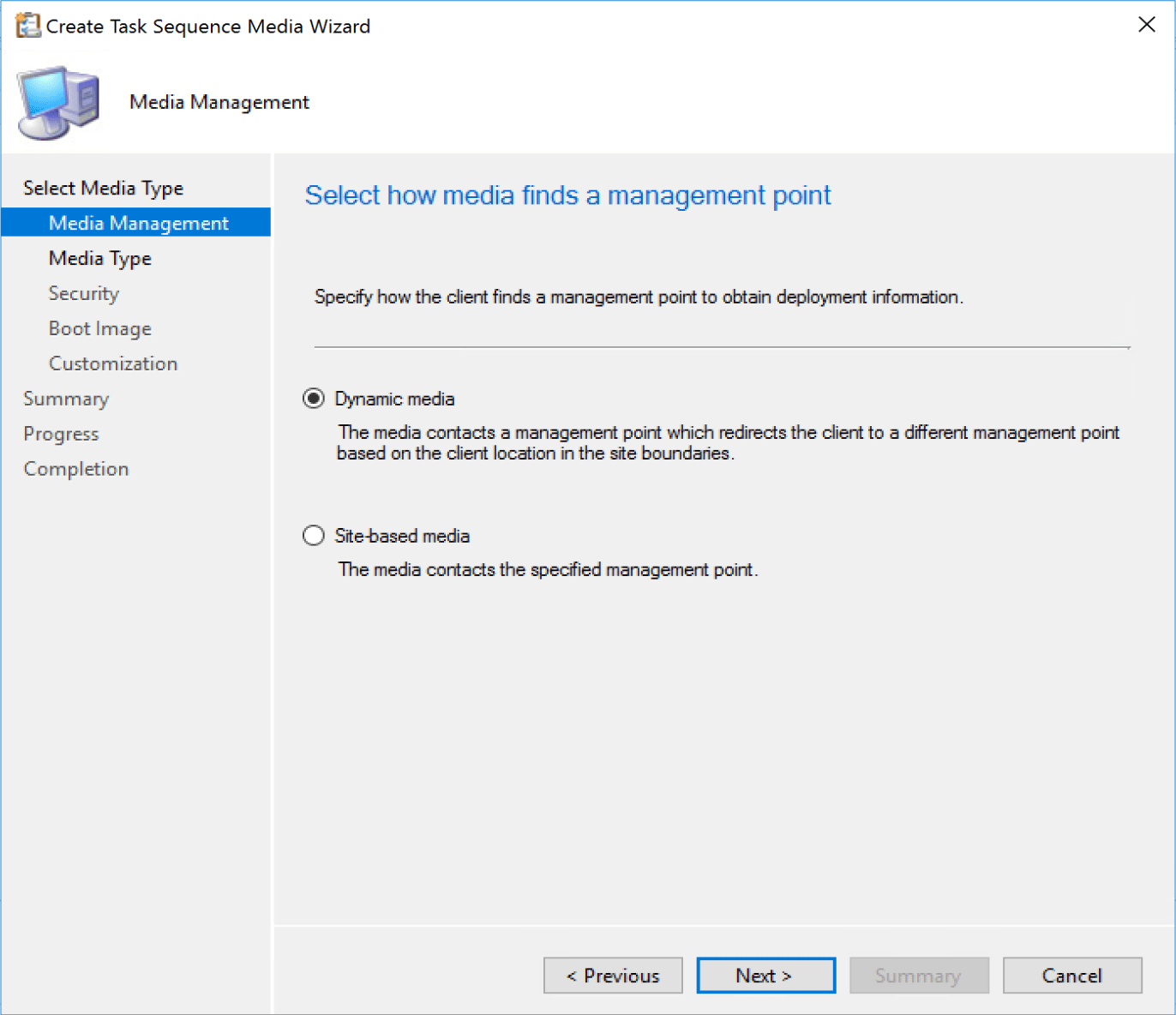Close the wizard with the X button
Screen dimensions: 1176x1015
[x=1147, y=25]
